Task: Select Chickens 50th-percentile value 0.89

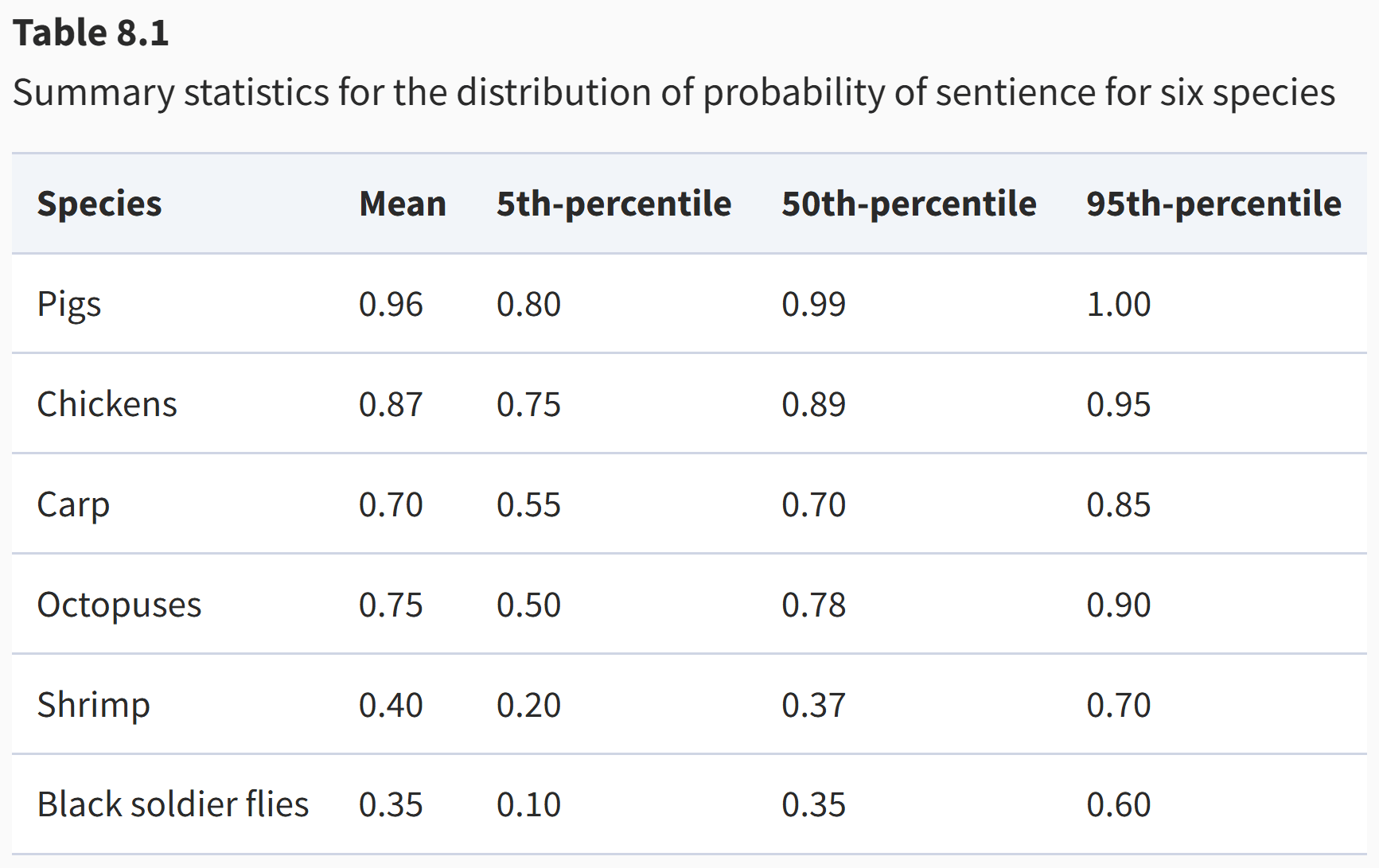Action: [813, 404]
